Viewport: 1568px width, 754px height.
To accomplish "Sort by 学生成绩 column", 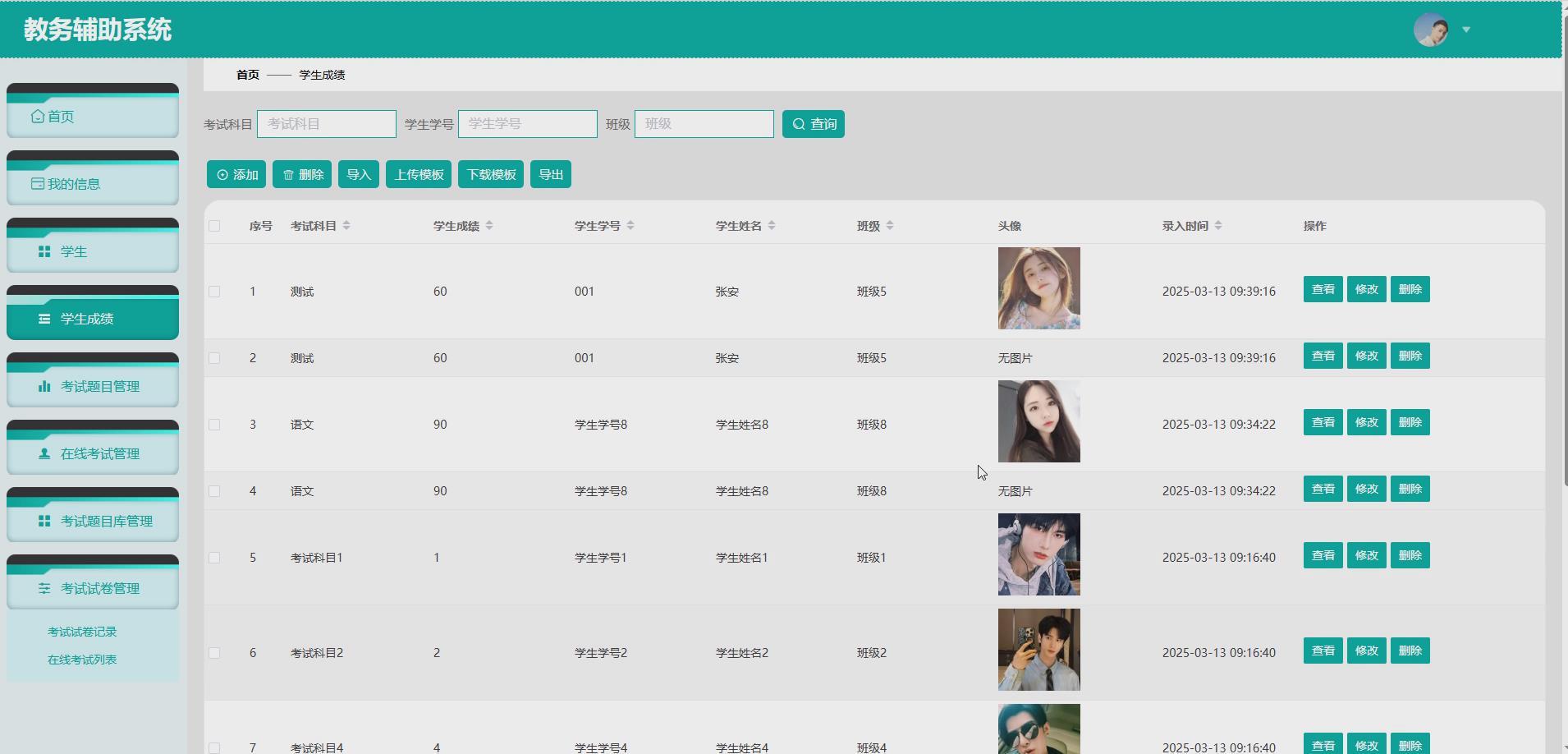I will pyautogui.click(x=489, y=225).
